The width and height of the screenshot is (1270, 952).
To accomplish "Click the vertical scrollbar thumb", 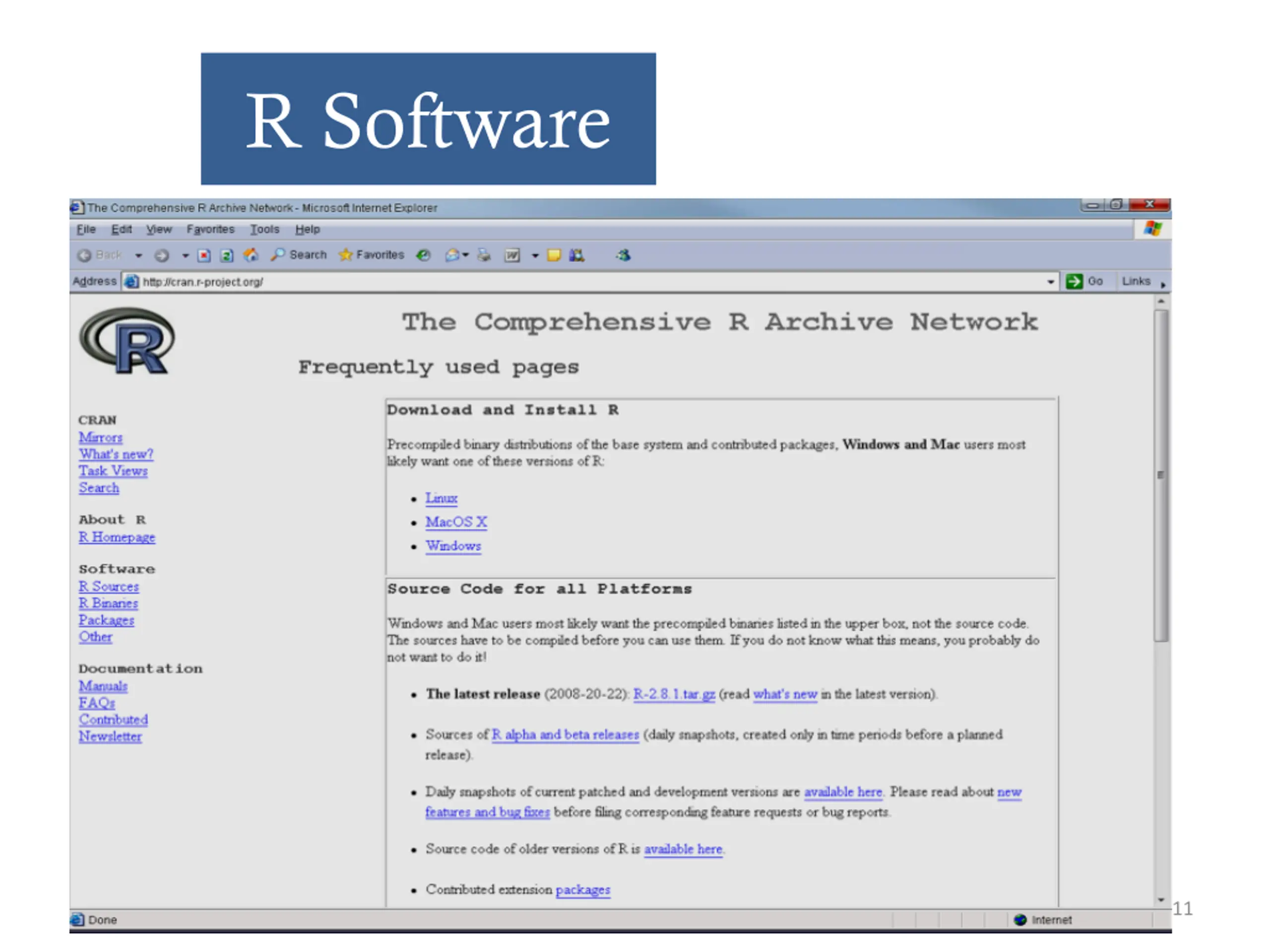I will pos(1161,475).
